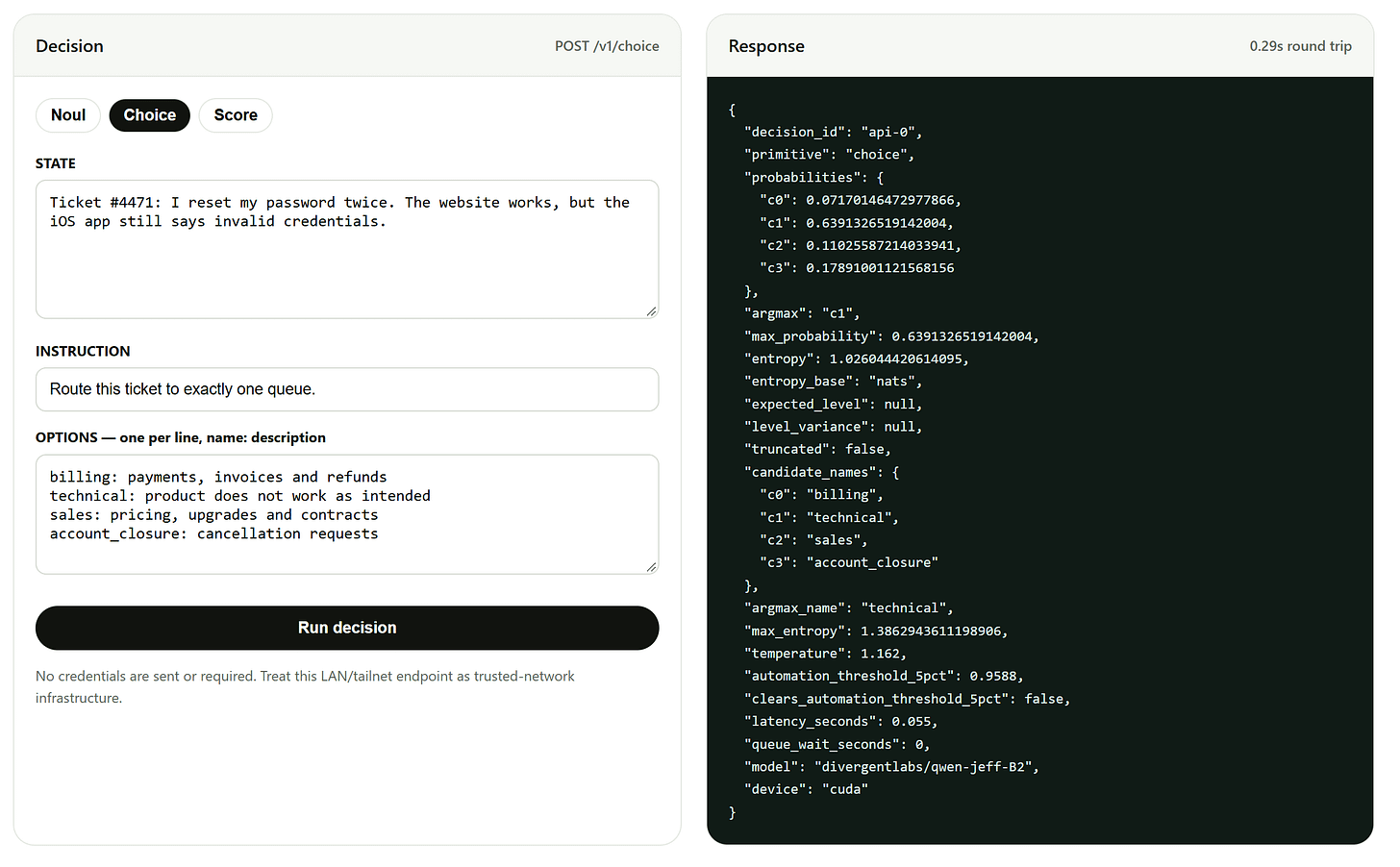
Task: Select the entropy value 1.026044420614095
Action: pos(895,359)
